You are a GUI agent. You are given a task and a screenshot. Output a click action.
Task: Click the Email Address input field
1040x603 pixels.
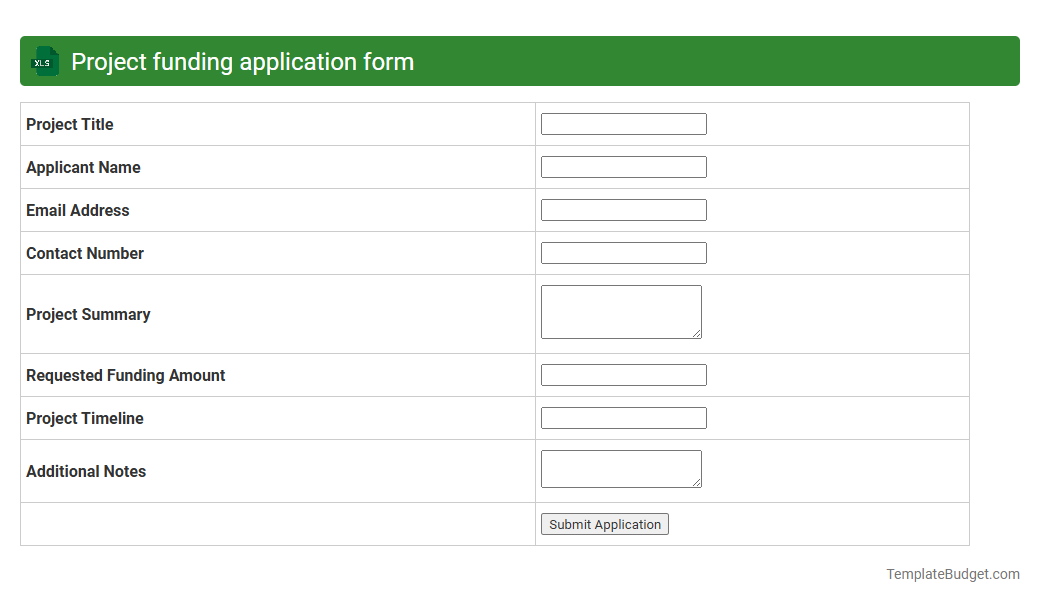[x=623, y=209]
